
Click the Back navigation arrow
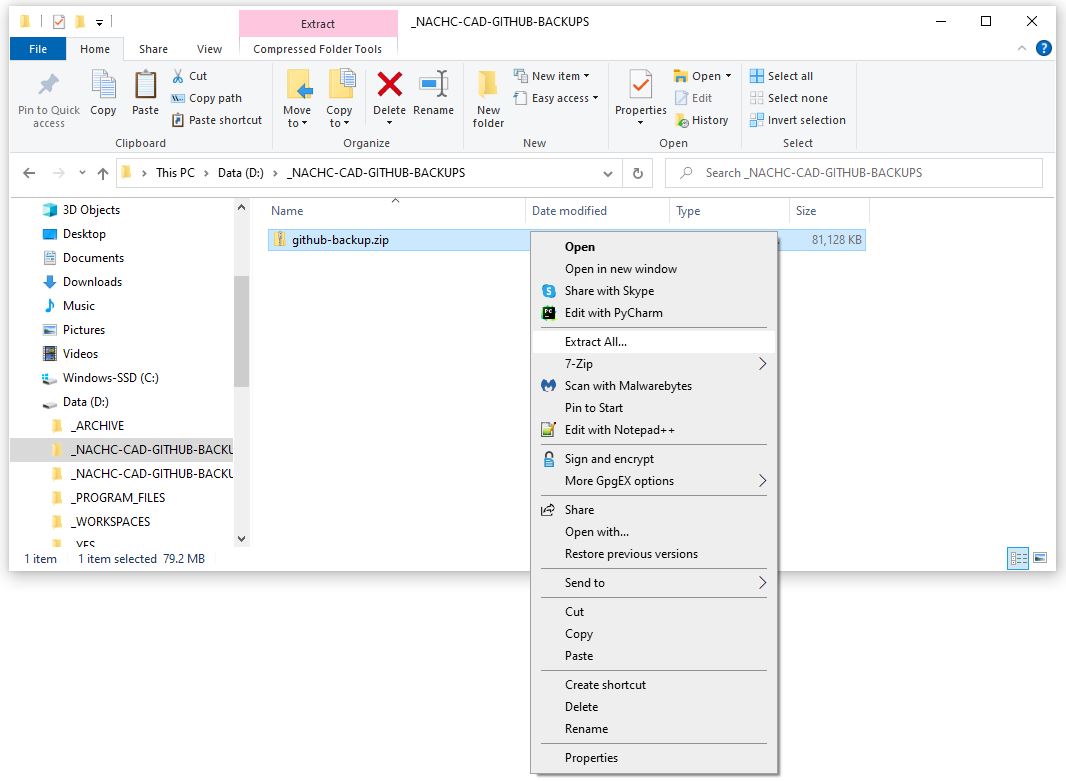pos(29,173)
